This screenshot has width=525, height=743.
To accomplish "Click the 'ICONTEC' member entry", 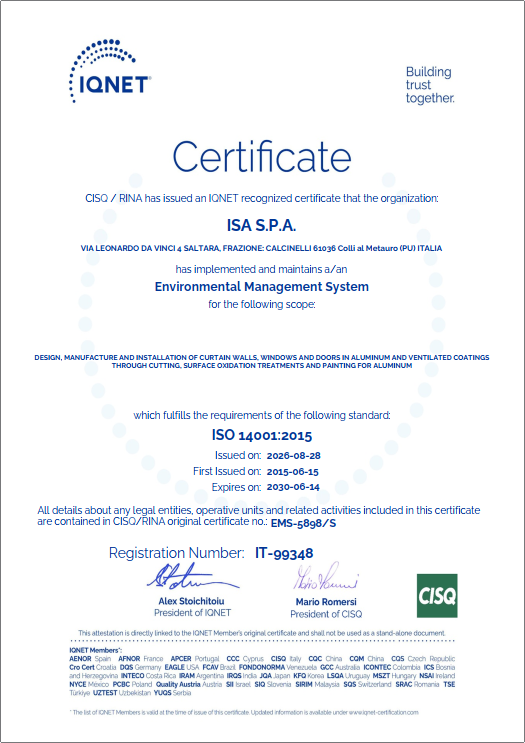I will coord(392,668).
